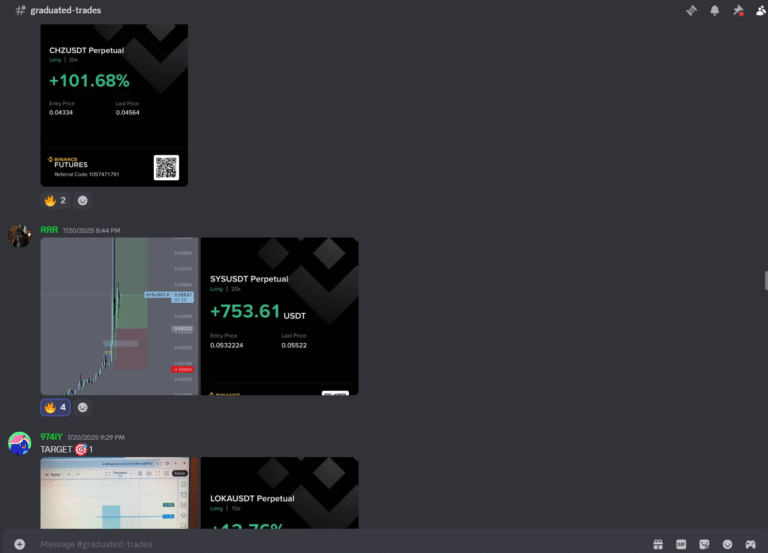768x553 pixels.
Task: Add reaction to RRR's SYSUSDT post
Action: pyautogui.click(x=83, y=407)
